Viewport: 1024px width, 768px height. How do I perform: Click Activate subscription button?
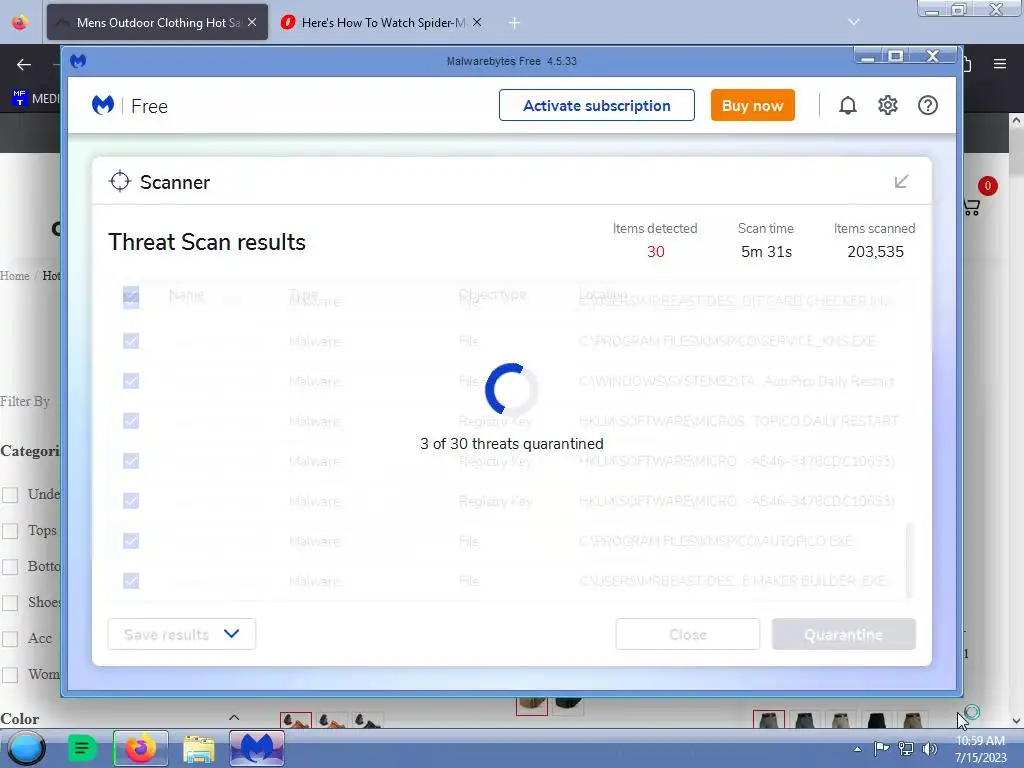click(597, 105)
